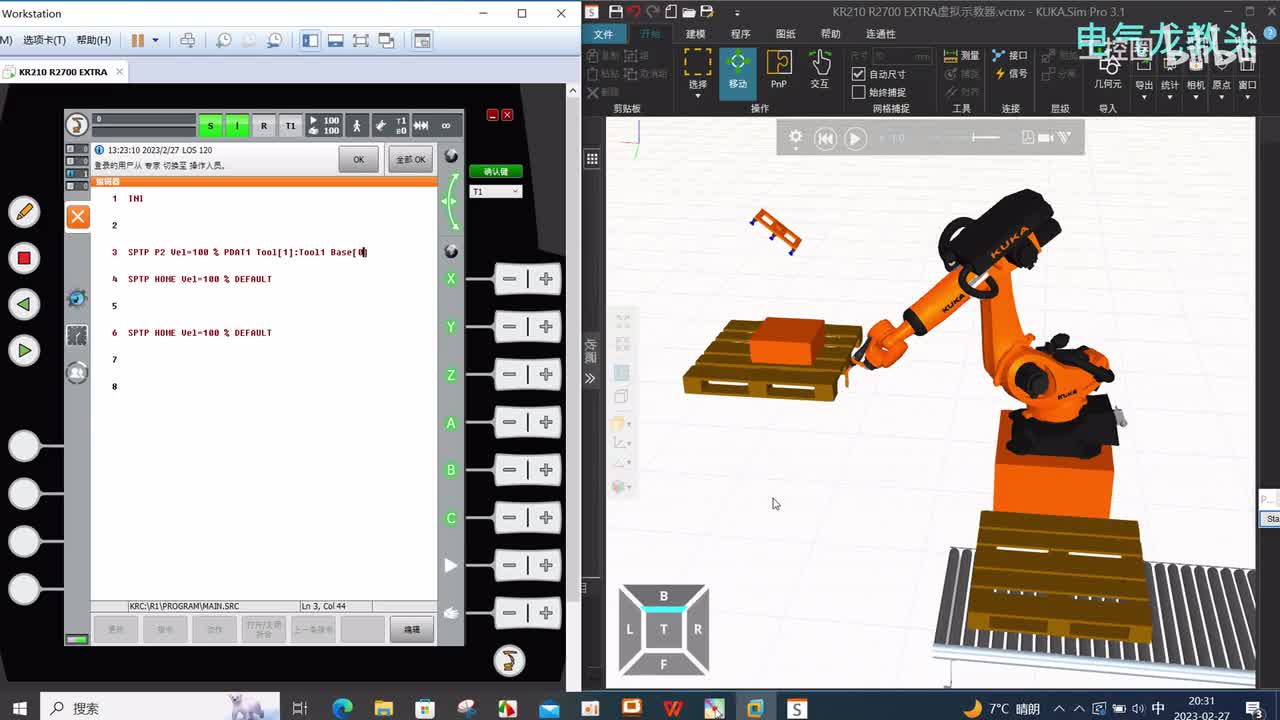The width and height of the screenshot is (1280, 720).
Task: Activate the PnP tool in the ribbon
Action: [778, 70]
